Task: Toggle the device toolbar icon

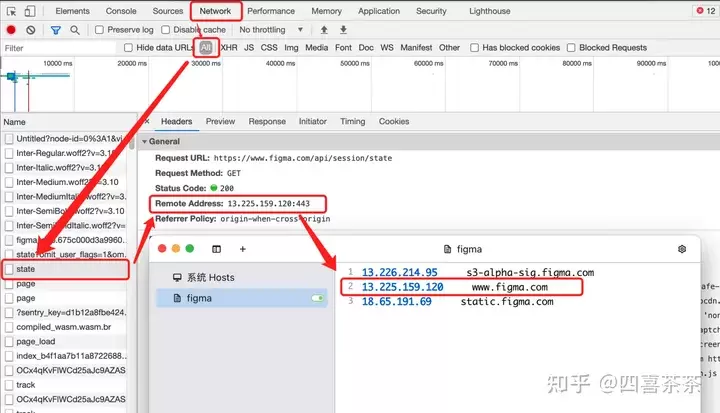Action: click(x=30, y=11)
